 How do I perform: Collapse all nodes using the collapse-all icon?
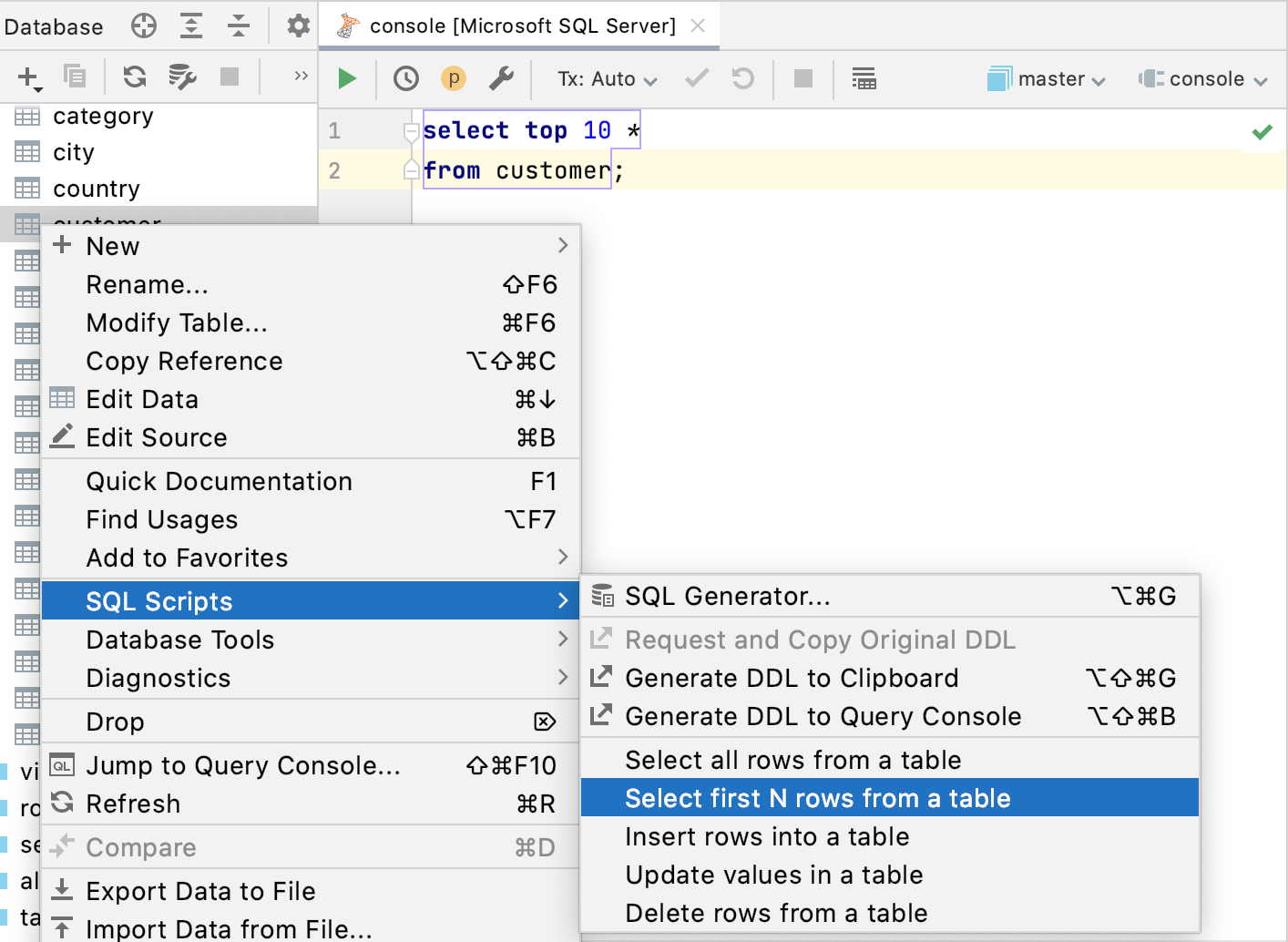pos(239,26)
